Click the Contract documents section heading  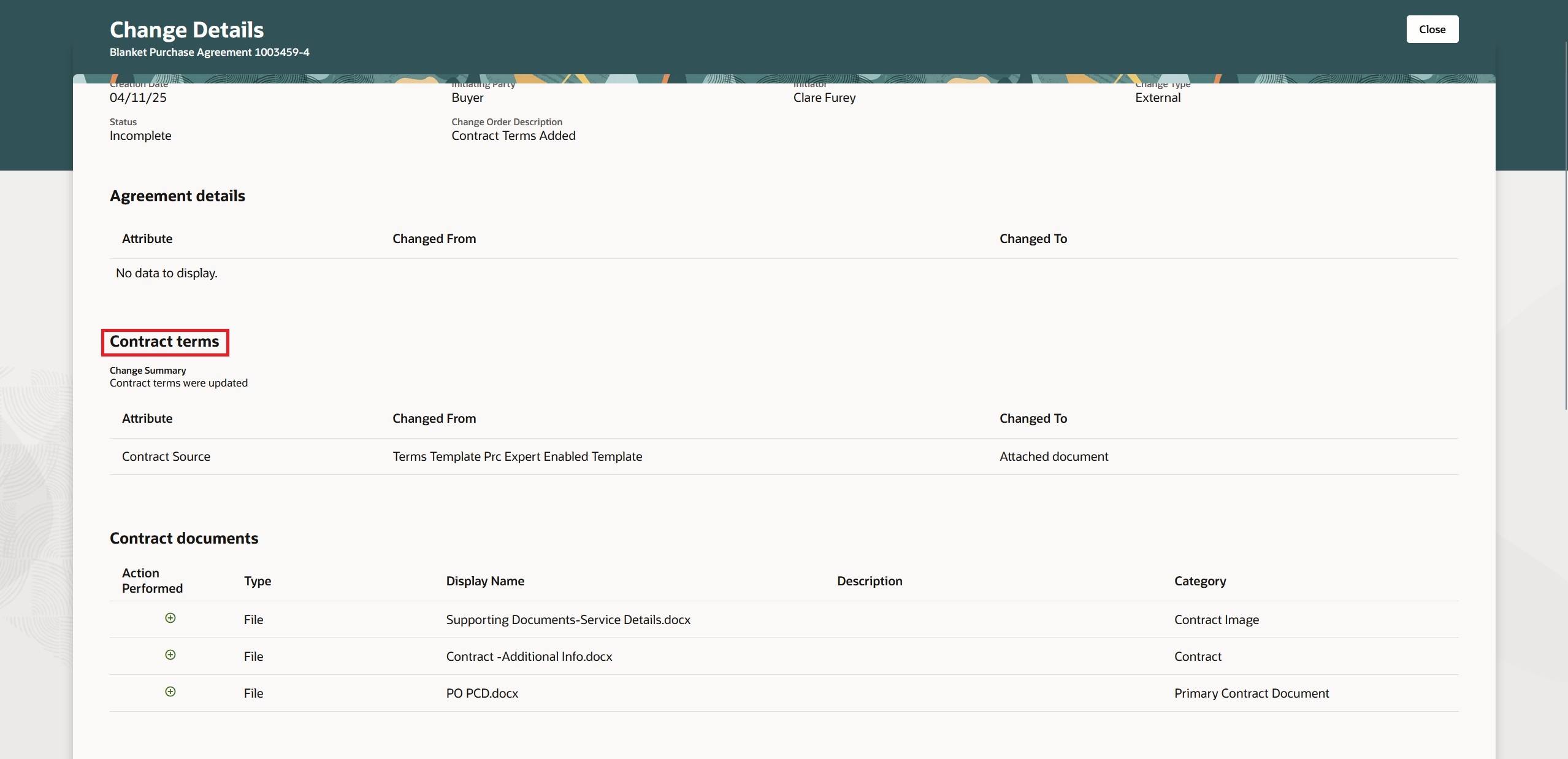184,537
